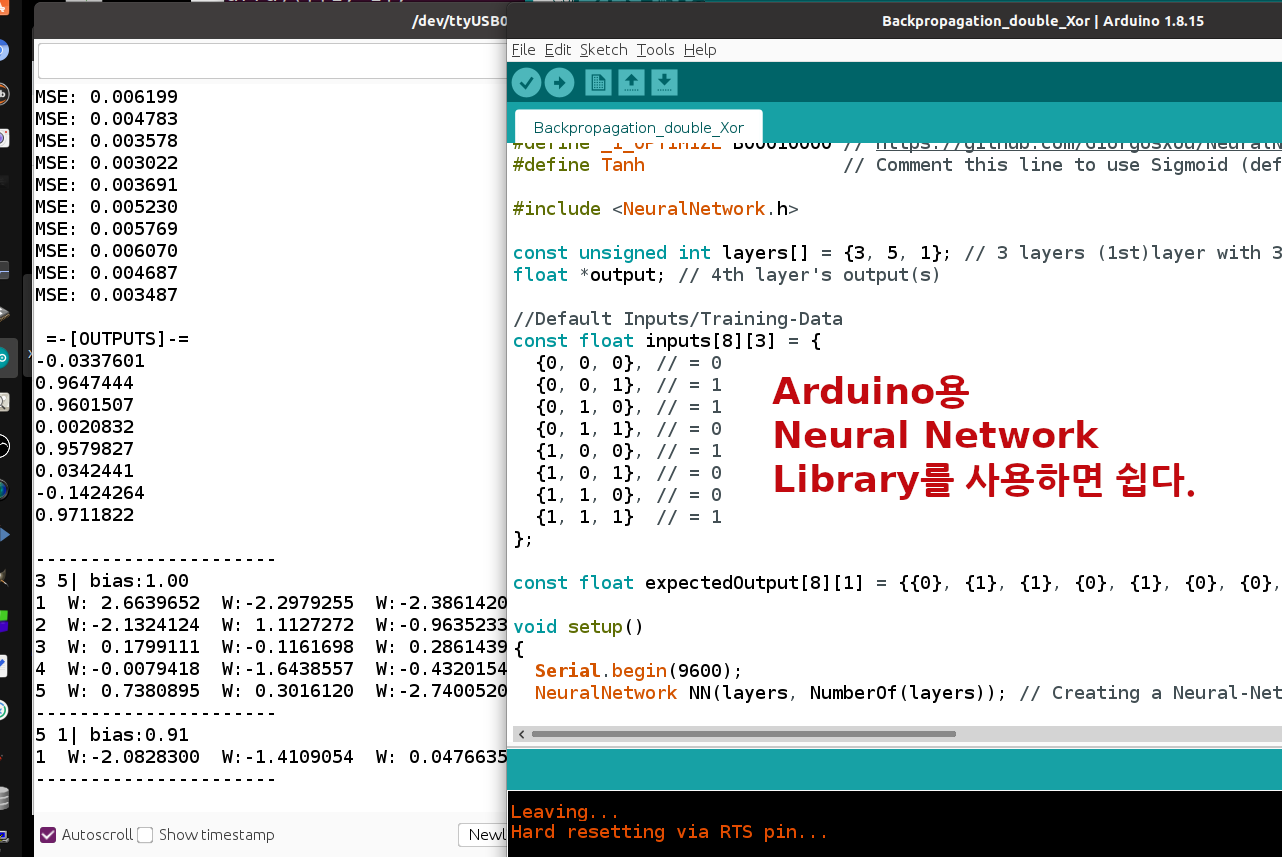
Task: Click the /dev/ttyUSB0 window title bar
Action: click(271, 20)
